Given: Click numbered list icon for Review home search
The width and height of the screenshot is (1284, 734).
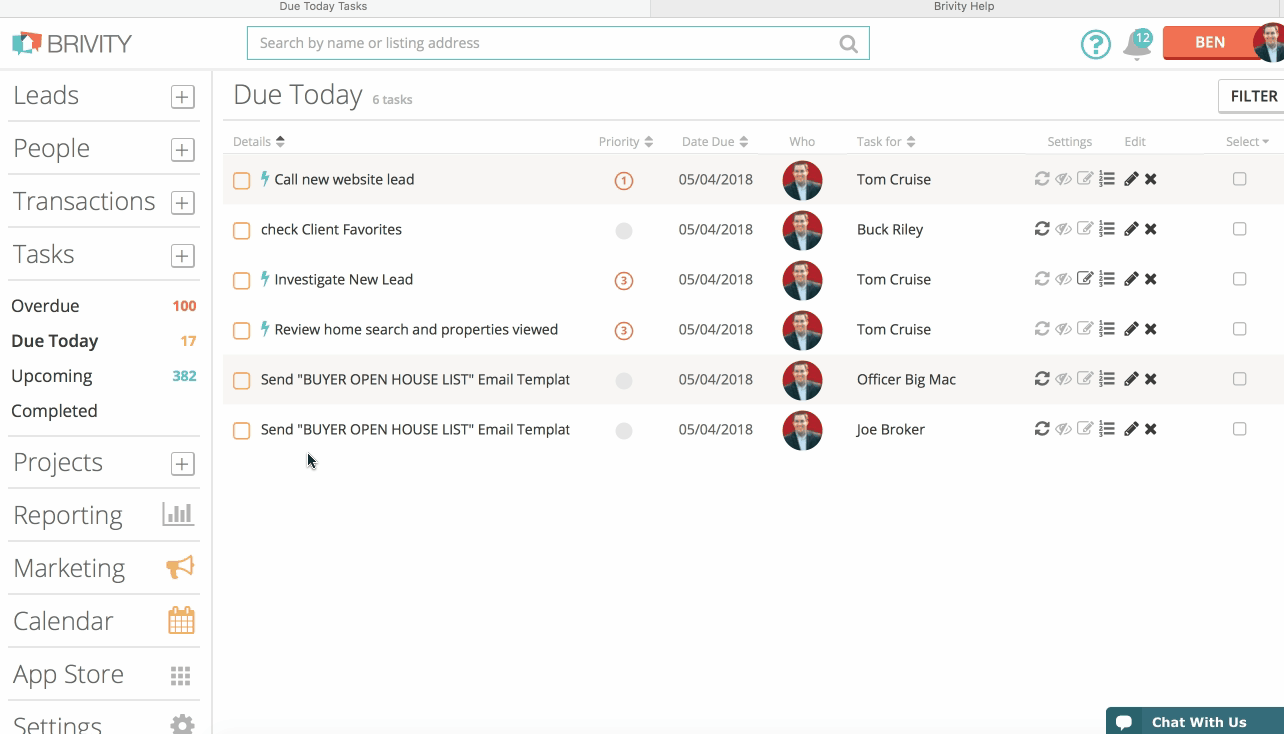Looking at the screenshot, I should tap(1107, 329).
